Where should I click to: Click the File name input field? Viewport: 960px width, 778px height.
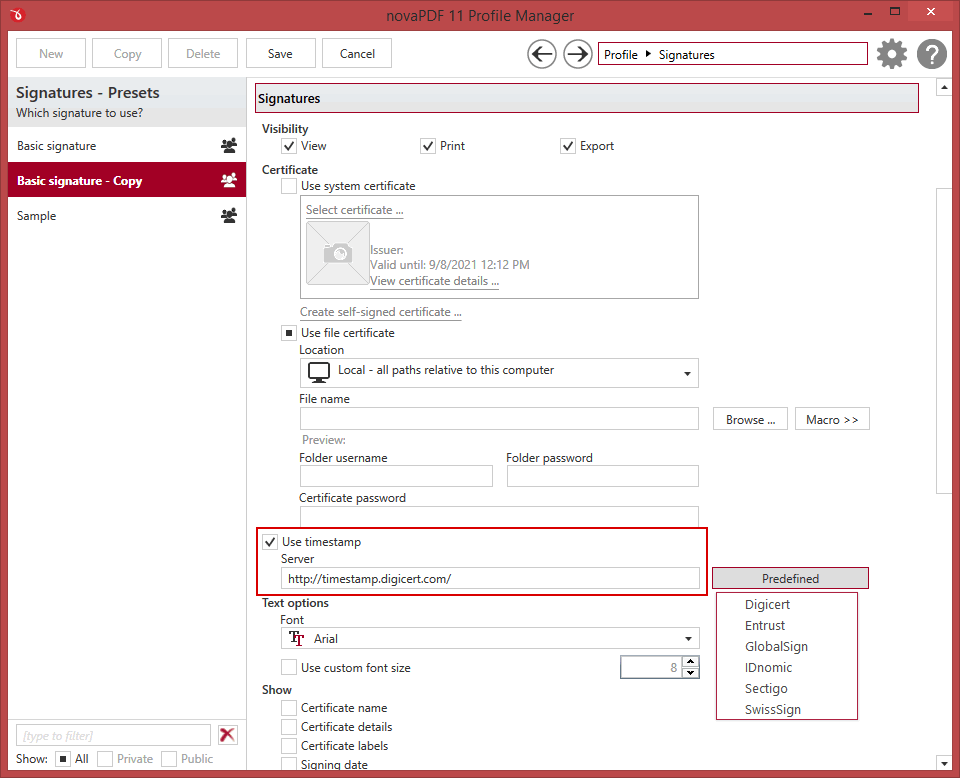pyautogui.click(x=499, y=419)
